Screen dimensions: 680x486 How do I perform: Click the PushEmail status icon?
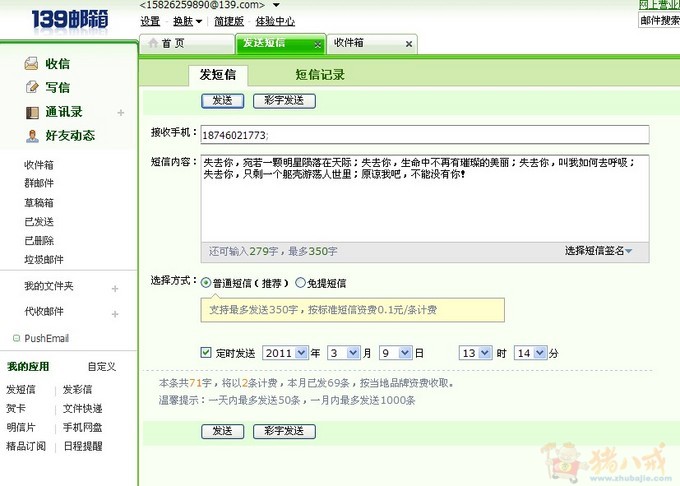(x=16, y=338)
